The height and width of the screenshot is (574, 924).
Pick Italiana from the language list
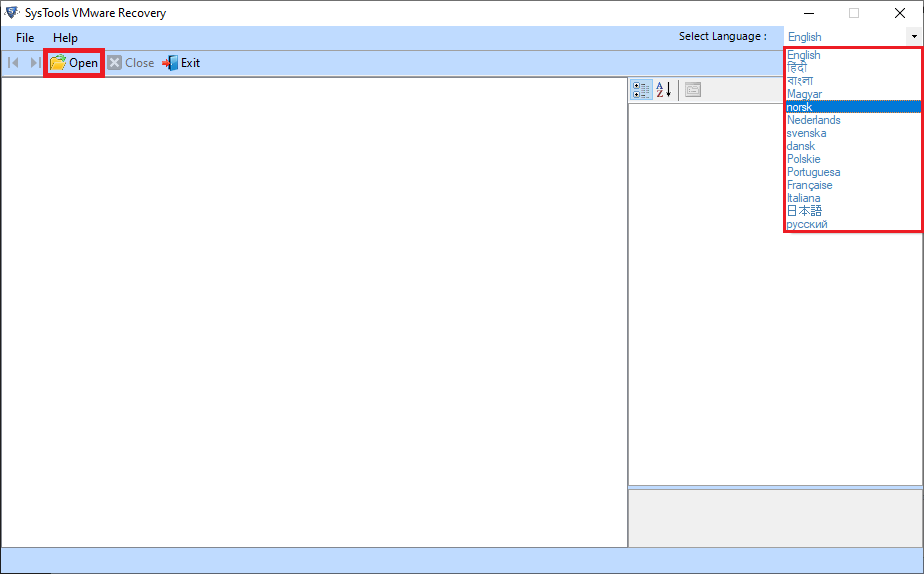tap(853, 197)
